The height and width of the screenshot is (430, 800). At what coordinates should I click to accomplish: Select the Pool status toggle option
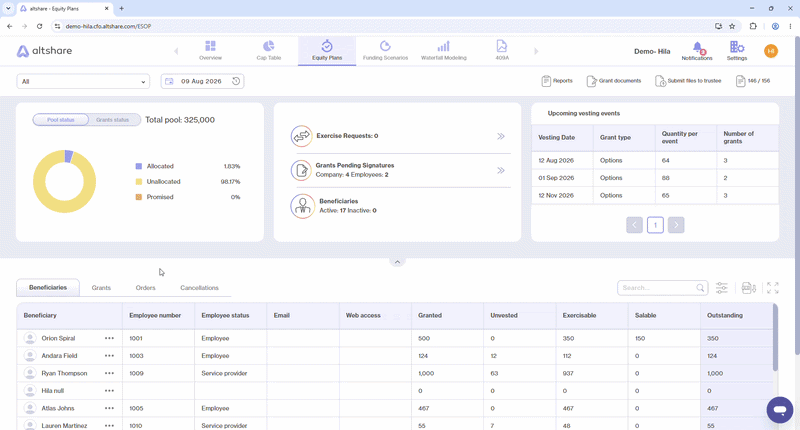click(x=61, y=120)
